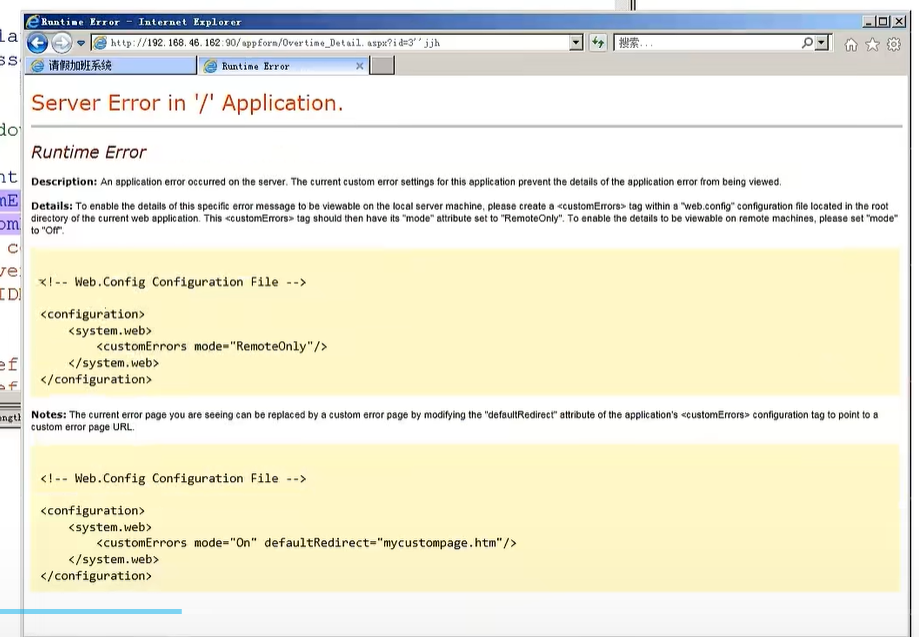Close the Runtime Error tab
This screenshot has width=919, height=637.
pos(360,66)
